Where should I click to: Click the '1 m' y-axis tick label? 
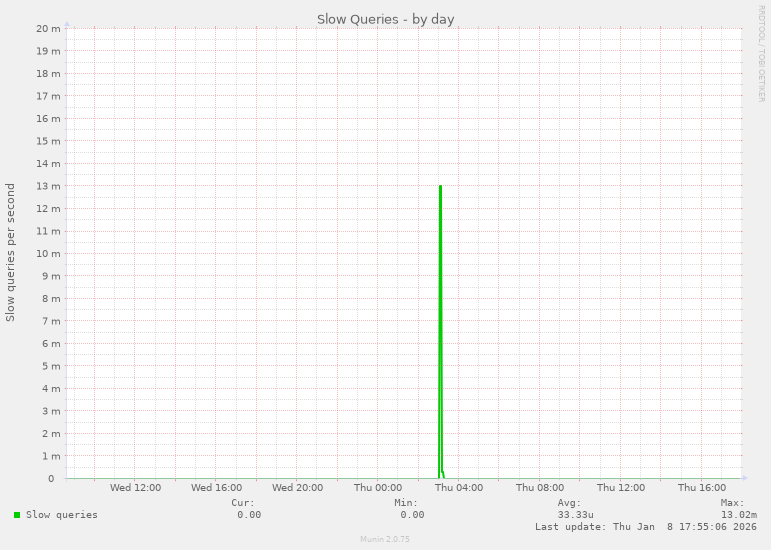point(51,456)
